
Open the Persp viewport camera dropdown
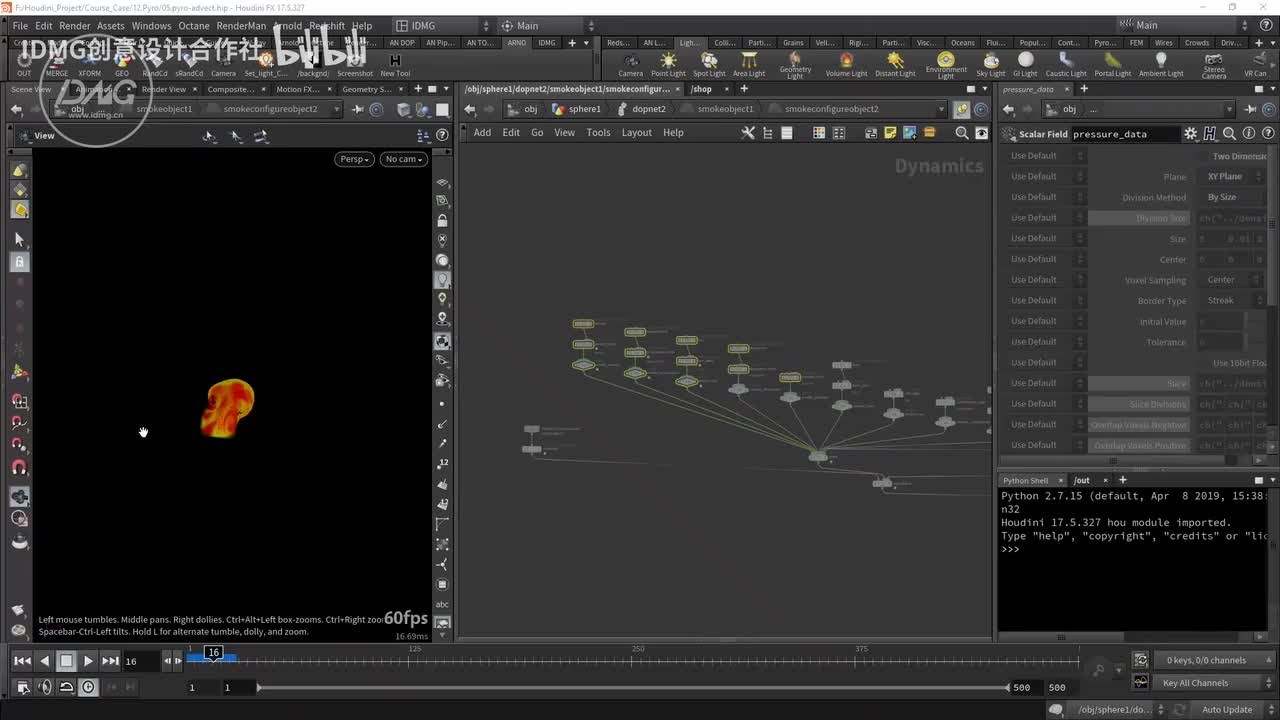[x=354, y=159]
